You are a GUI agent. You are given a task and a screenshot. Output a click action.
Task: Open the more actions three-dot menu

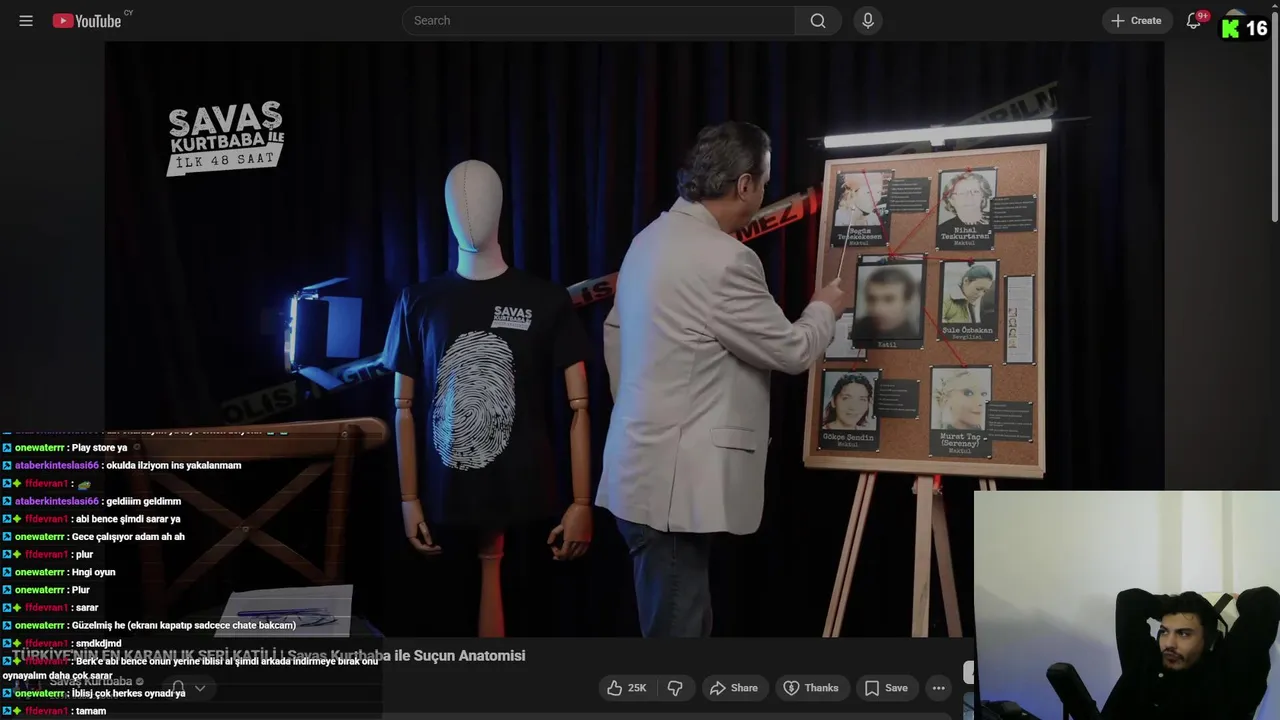(x=938, y=688)
